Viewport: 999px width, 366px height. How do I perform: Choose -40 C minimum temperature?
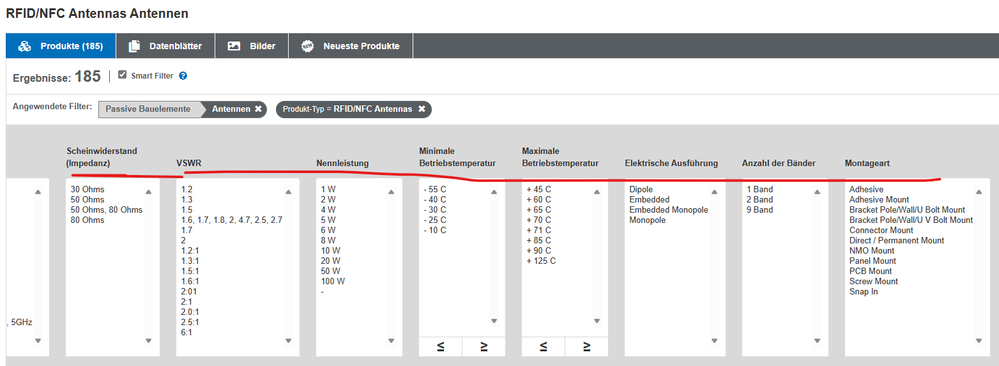435,200
